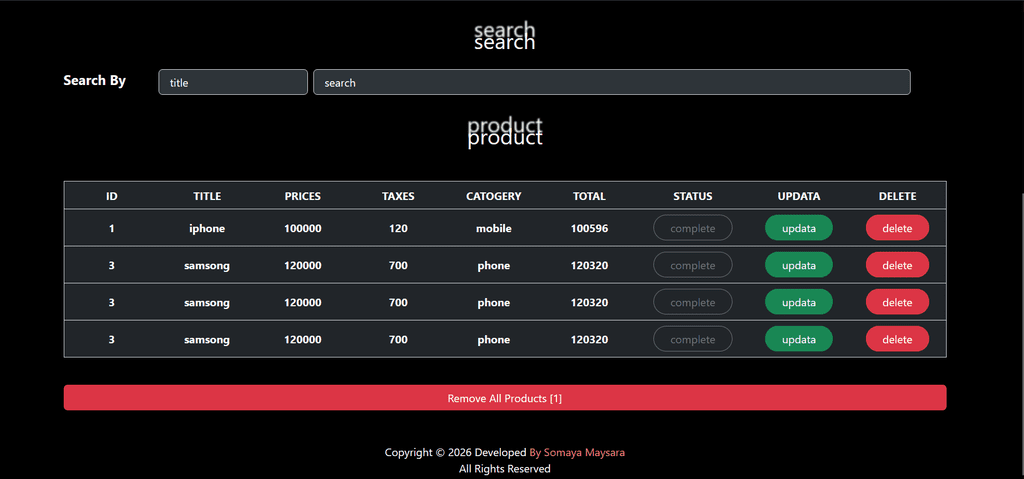The height and width of the screenshot is (479, 1024).
Task: Toggle complete status in last samsong row
Action: 693,339
